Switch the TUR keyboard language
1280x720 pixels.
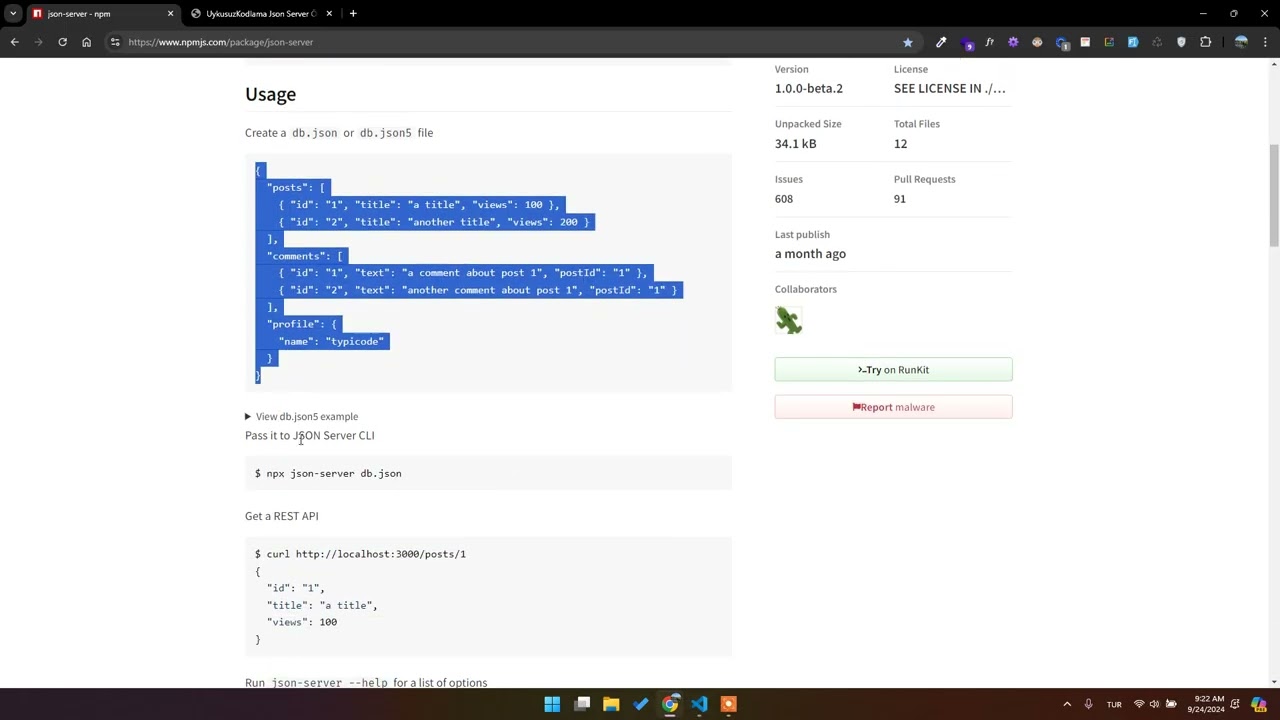click(1114, 704)
